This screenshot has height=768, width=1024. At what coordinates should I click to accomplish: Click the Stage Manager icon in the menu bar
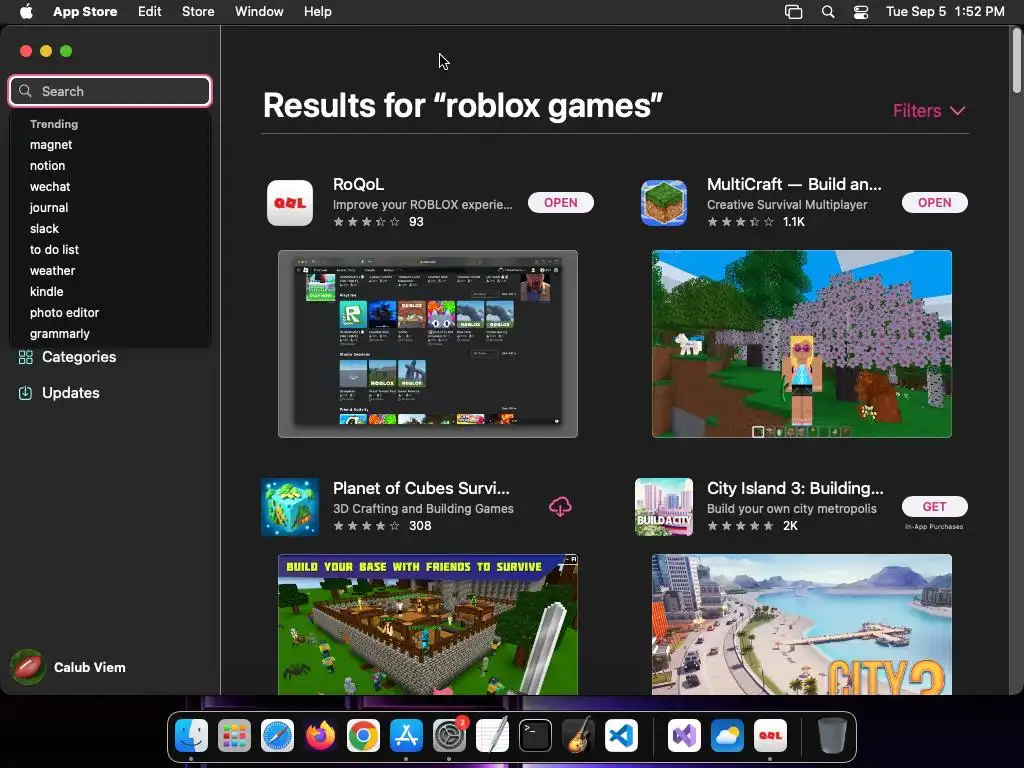pos(793,12)
